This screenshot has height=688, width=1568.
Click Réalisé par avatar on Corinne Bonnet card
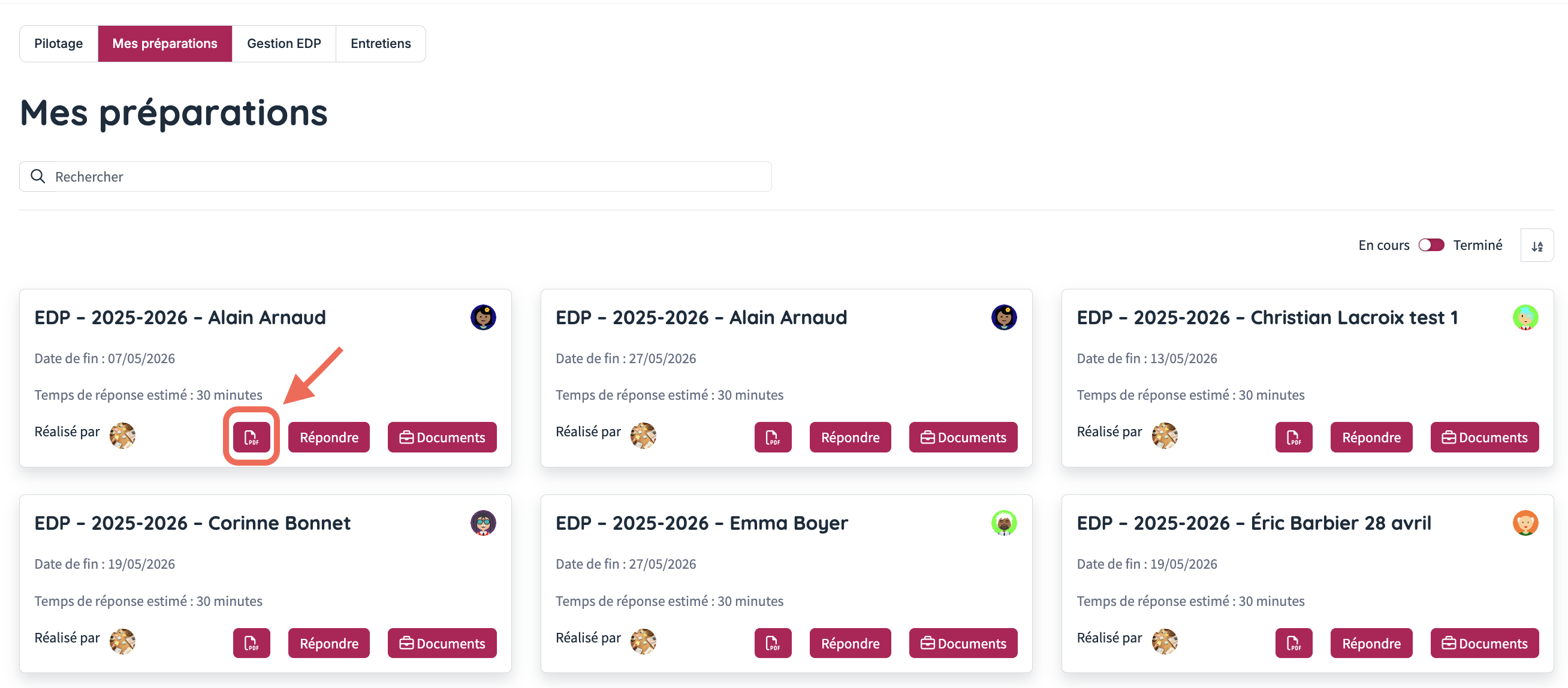122,641
